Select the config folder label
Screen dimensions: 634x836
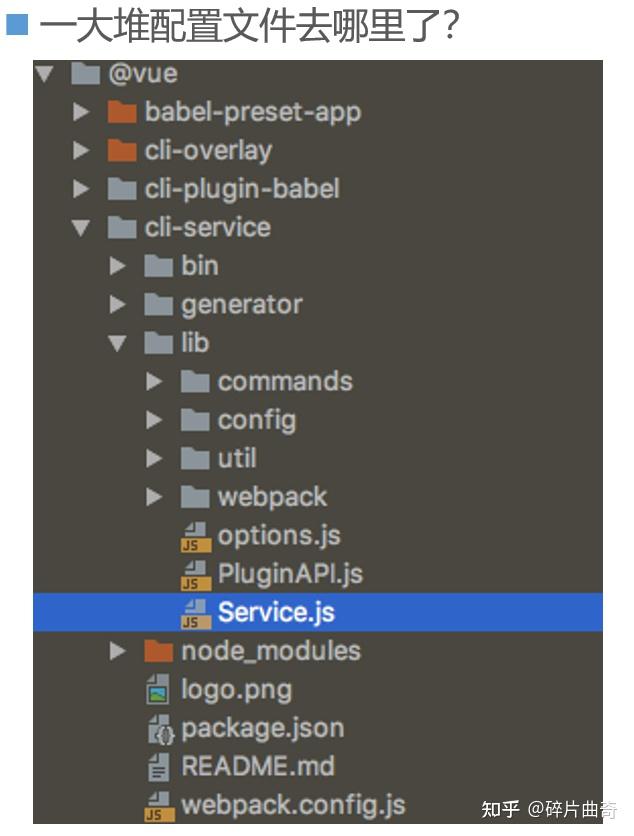tap(256, 421)
